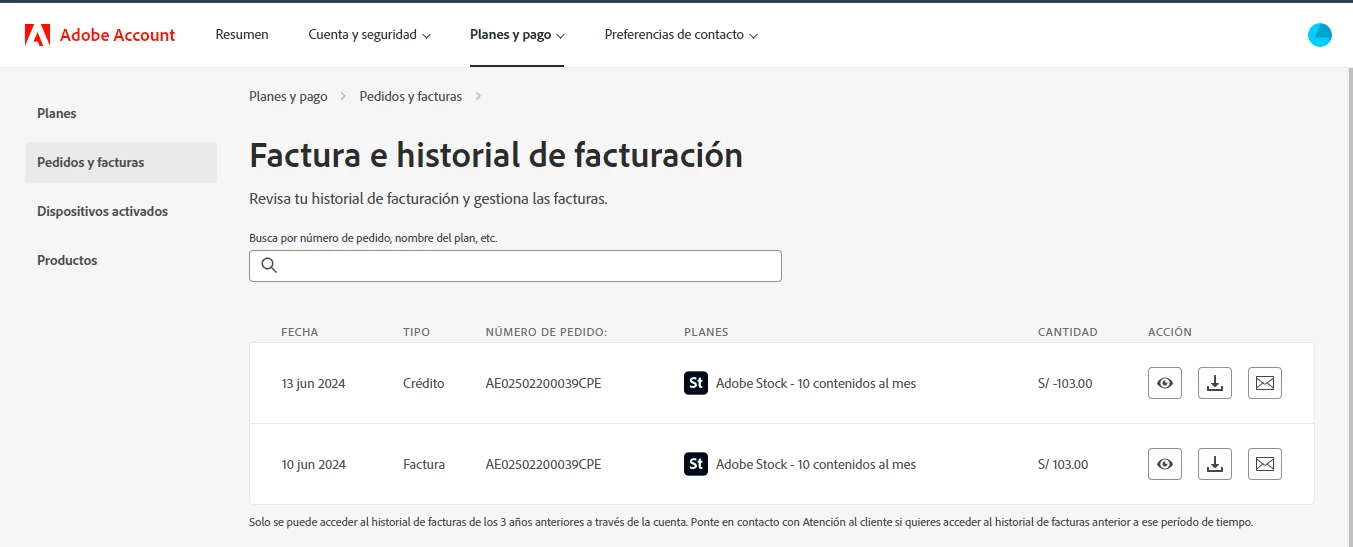View the 13 jun 2024 credit invoice
The height and width of the screenshot is (547, 1353).
coord(1165,383)
